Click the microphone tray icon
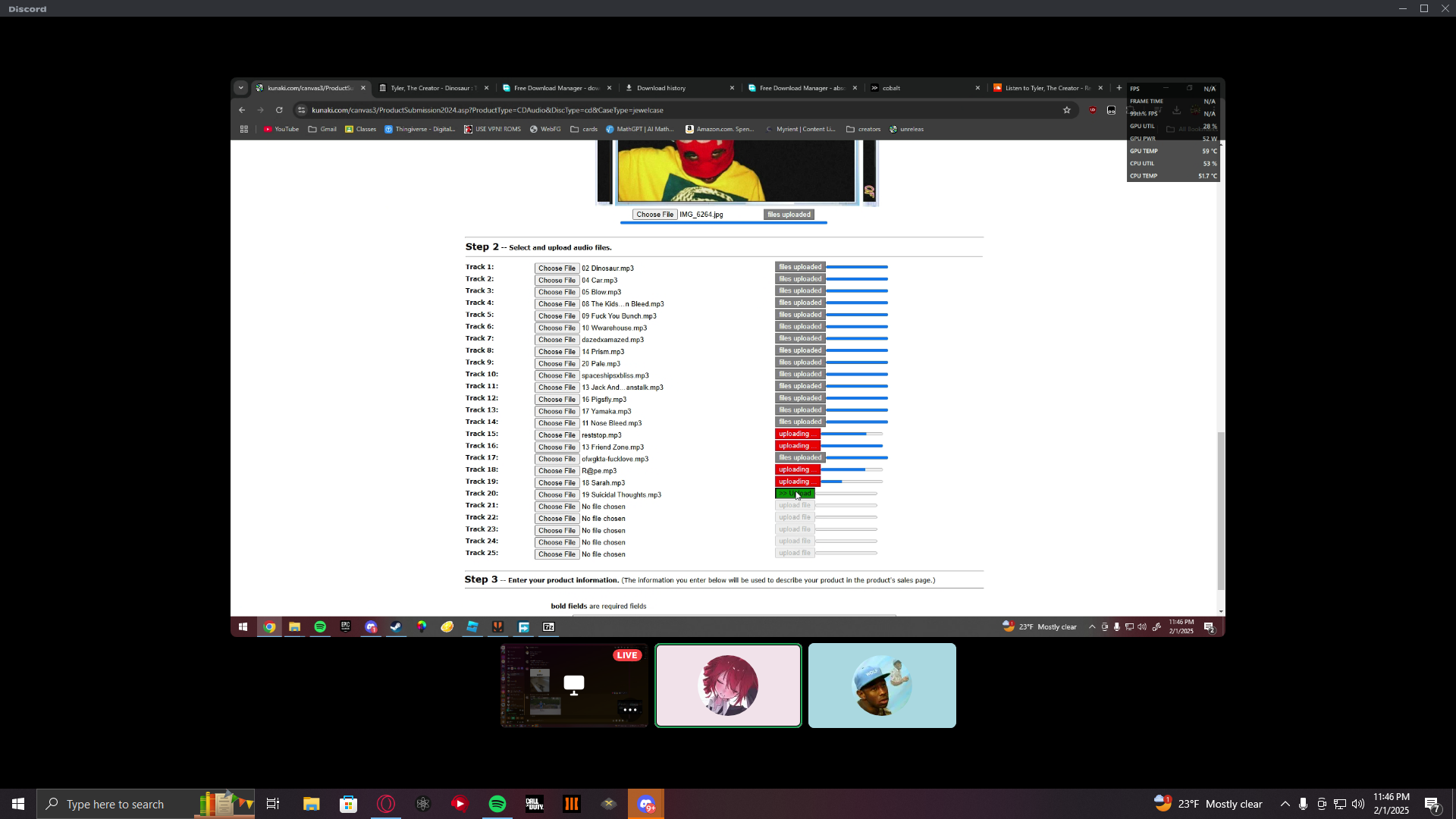Viewport: 1456px width, 819px height. [x=1303, y=804]
